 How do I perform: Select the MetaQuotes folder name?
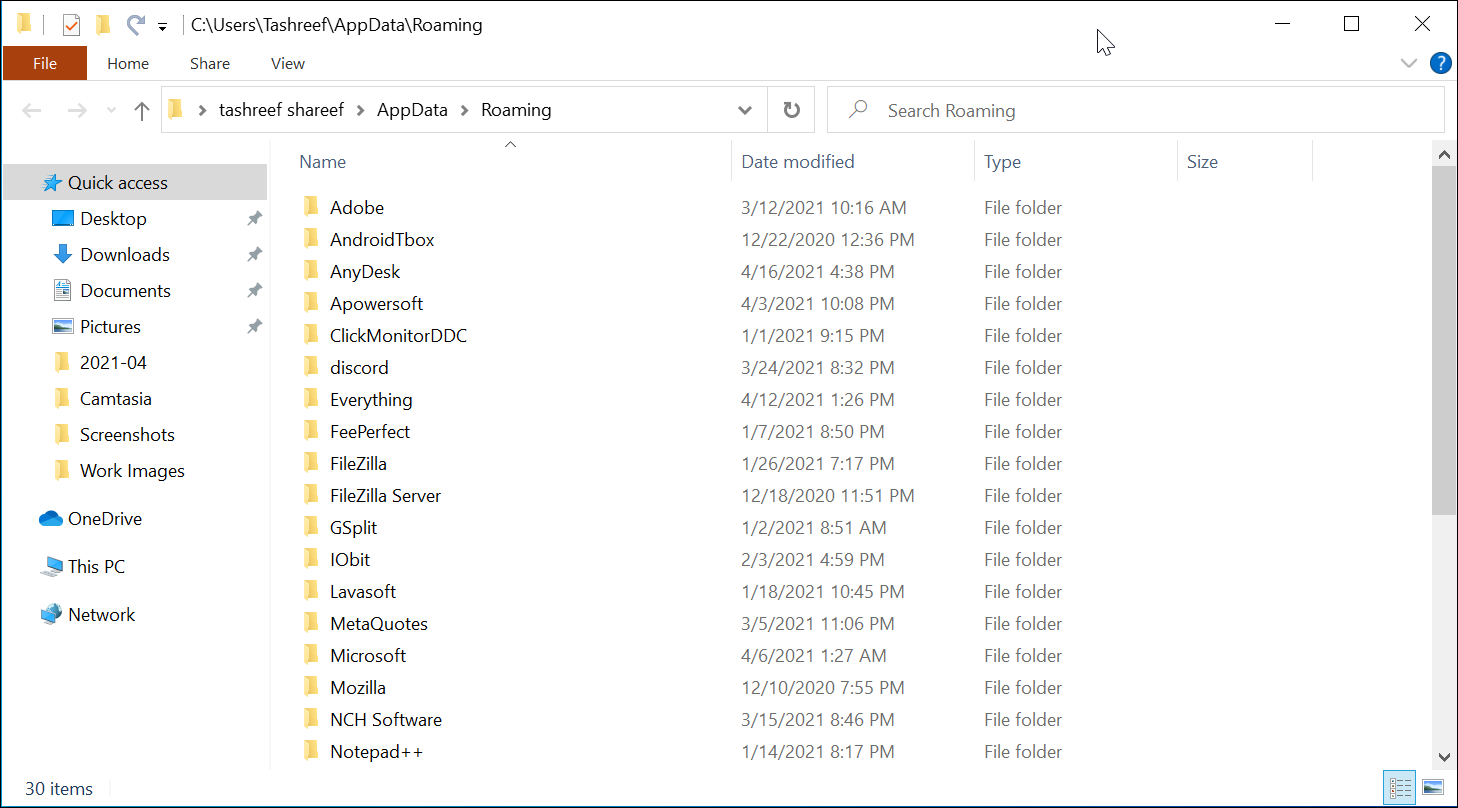click(x=379, y=624)
